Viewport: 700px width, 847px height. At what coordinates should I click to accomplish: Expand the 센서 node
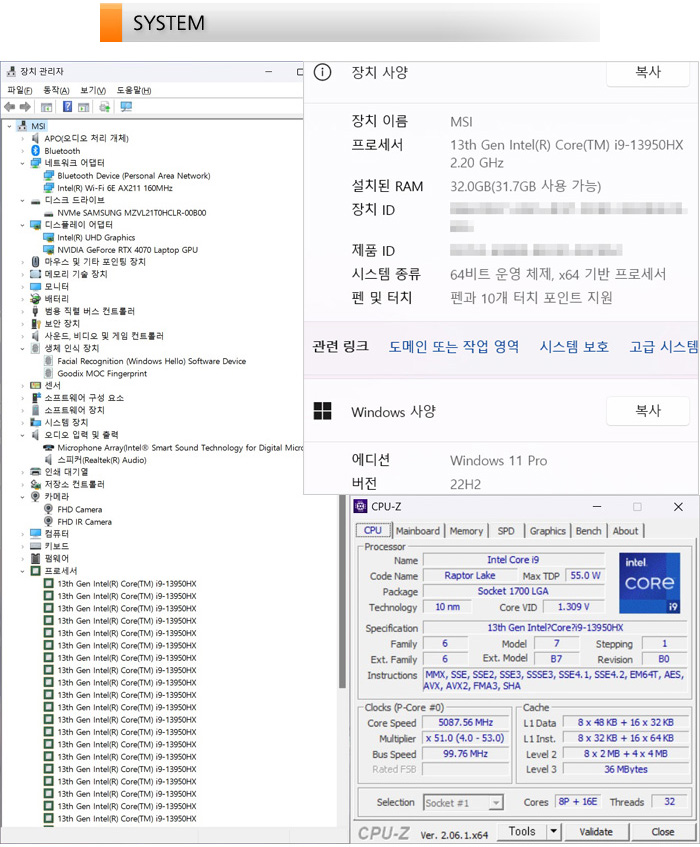pyautogui.click(x=22, y=385)
